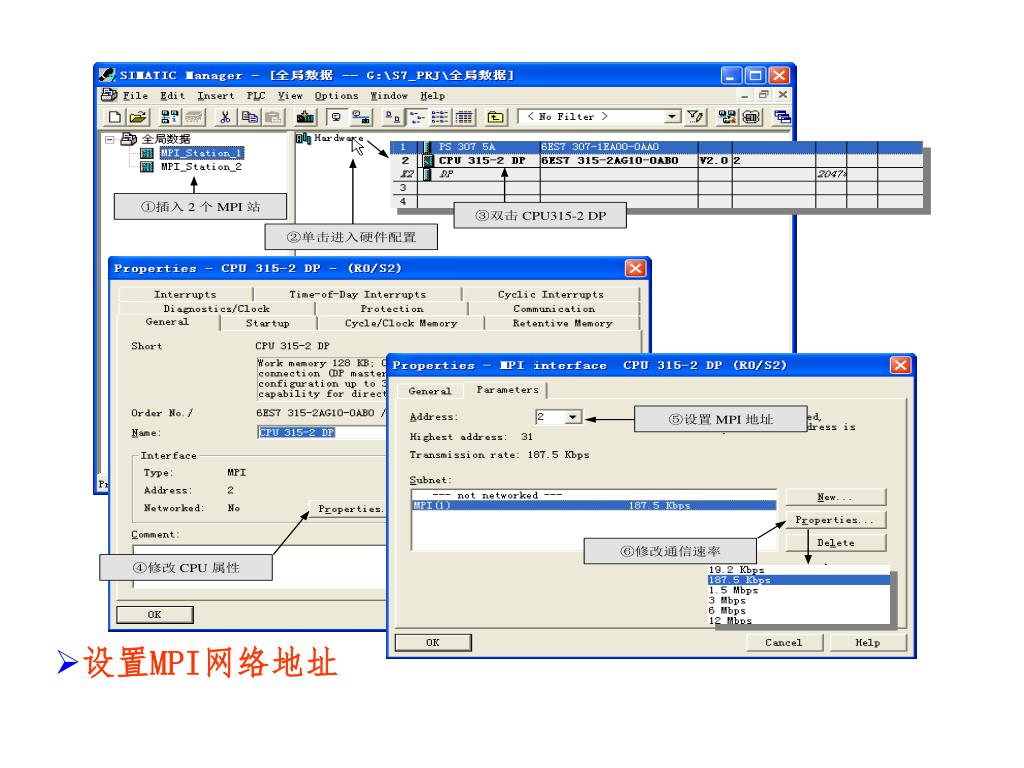Viewport: 1024px width, 768px height.
Task: Click Properties... button beside subnet list
Action: point(835,520)
